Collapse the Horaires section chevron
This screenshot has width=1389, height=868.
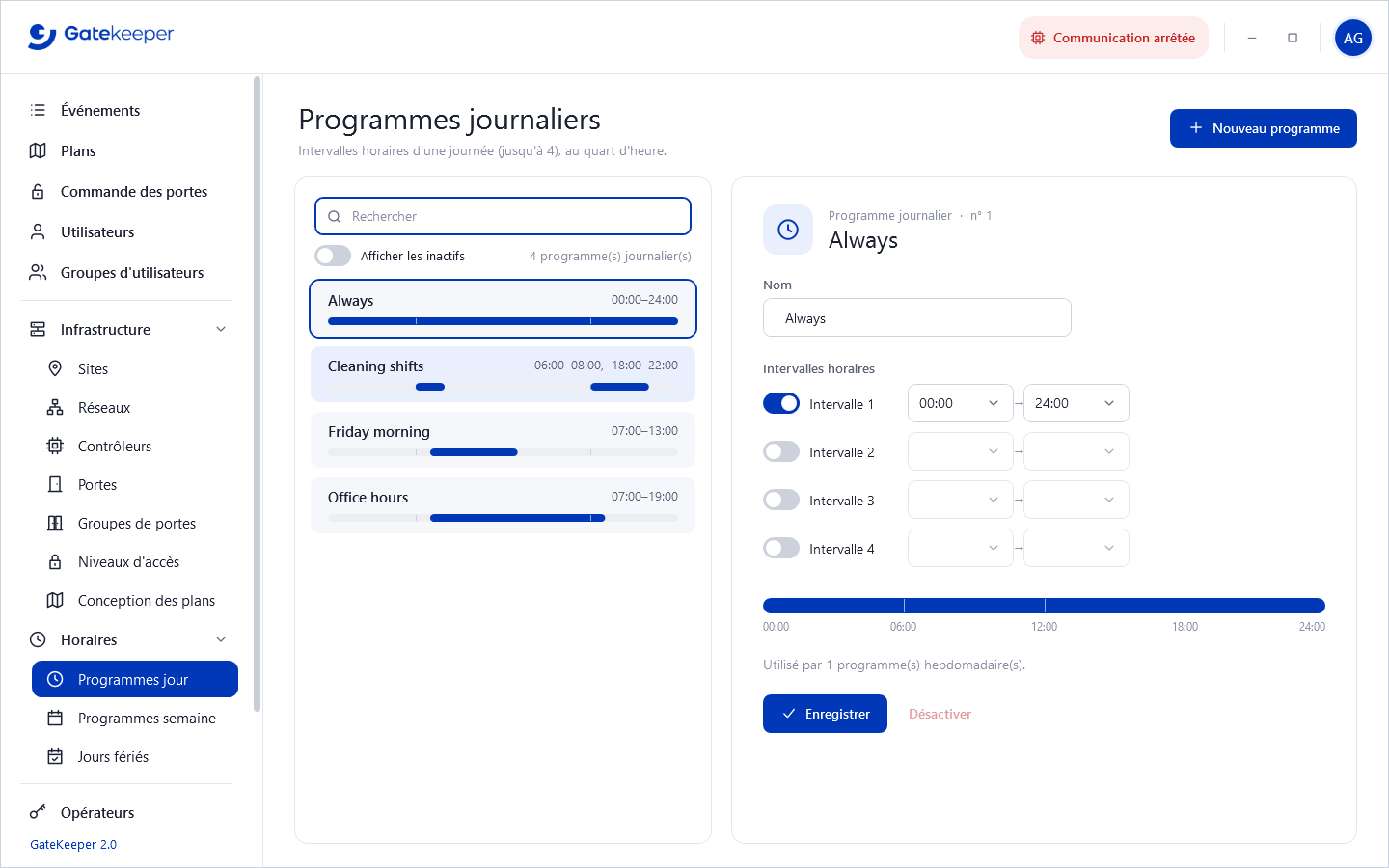coord(221,639)
